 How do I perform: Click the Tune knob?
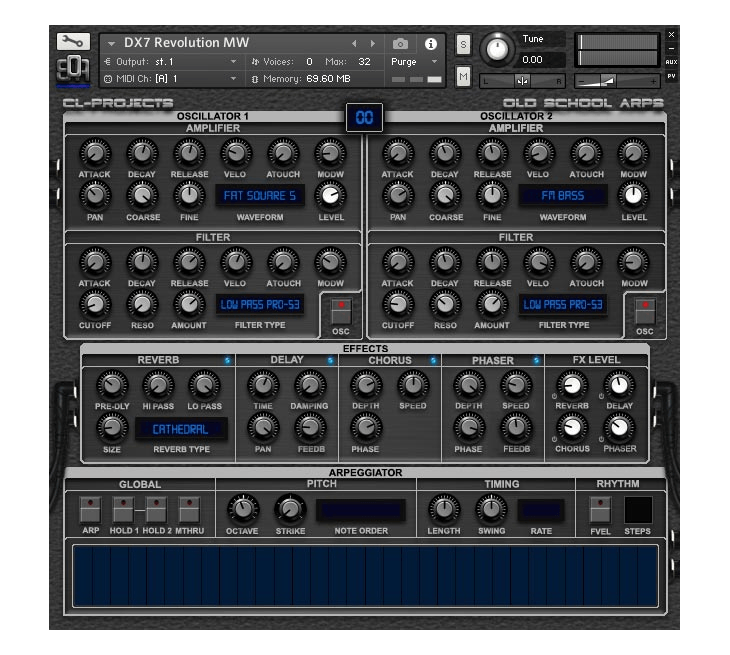(496, 49)
